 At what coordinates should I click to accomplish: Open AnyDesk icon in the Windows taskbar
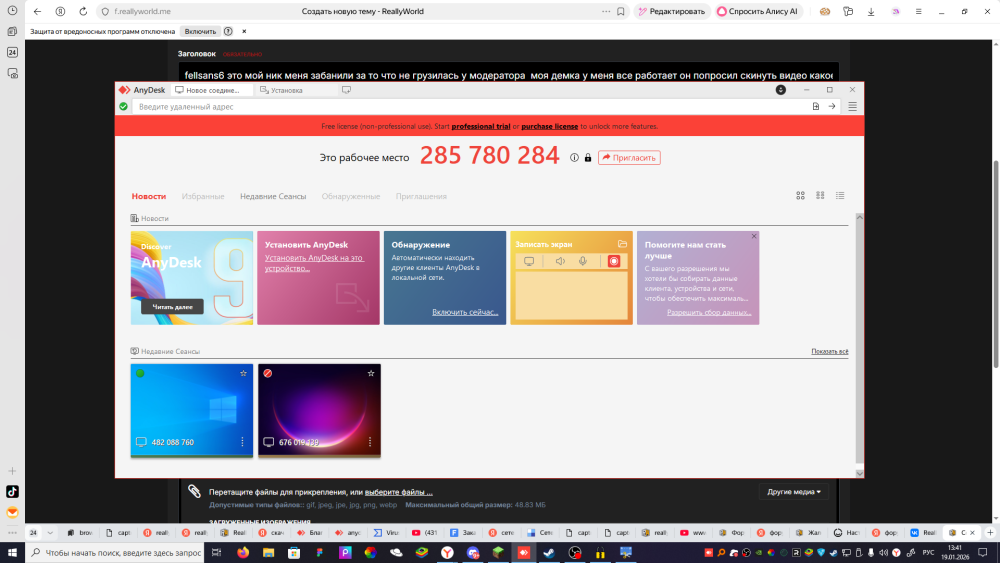tap(524, 553)
